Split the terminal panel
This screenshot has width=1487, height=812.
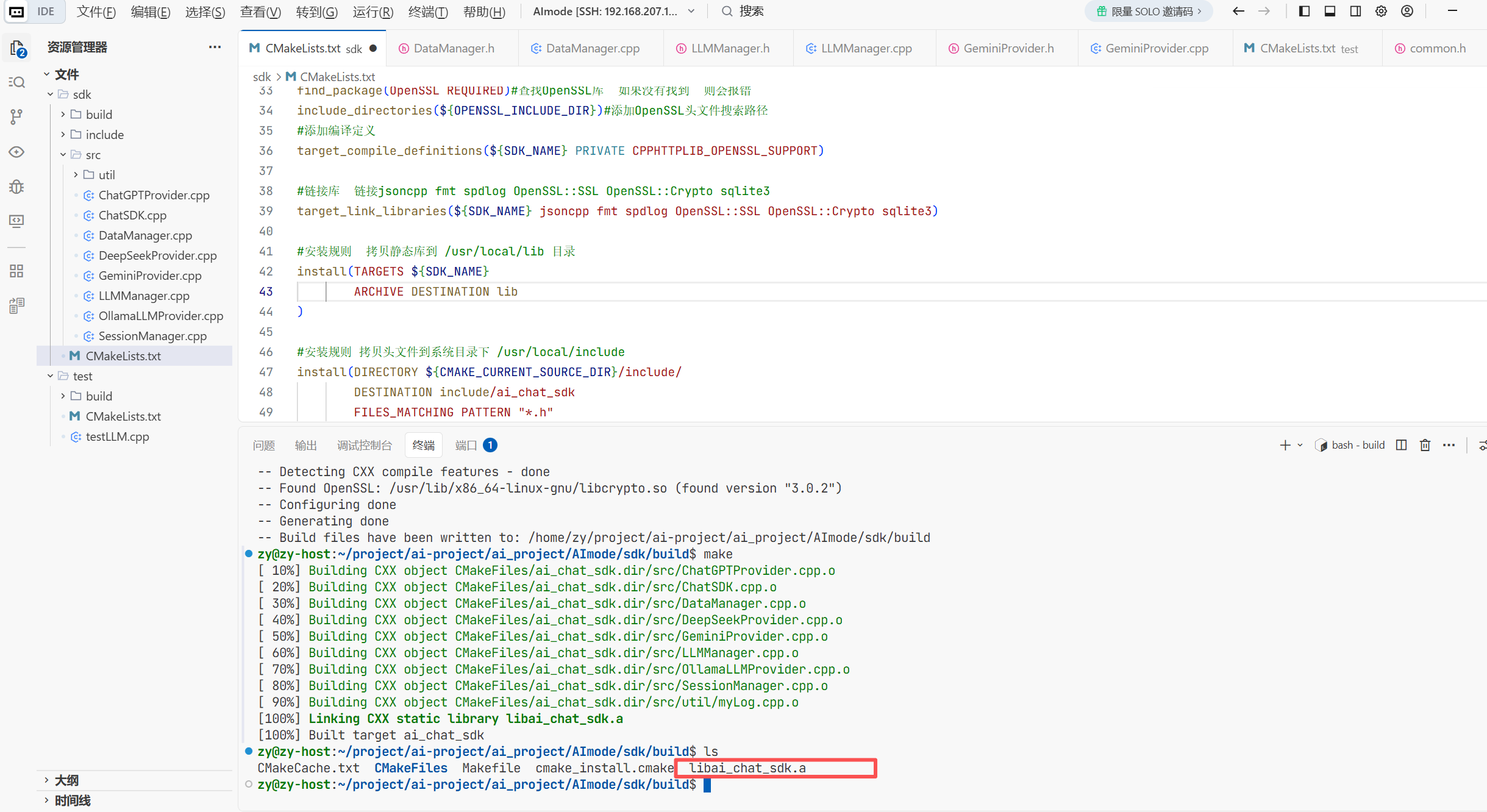coord(1401,445)
